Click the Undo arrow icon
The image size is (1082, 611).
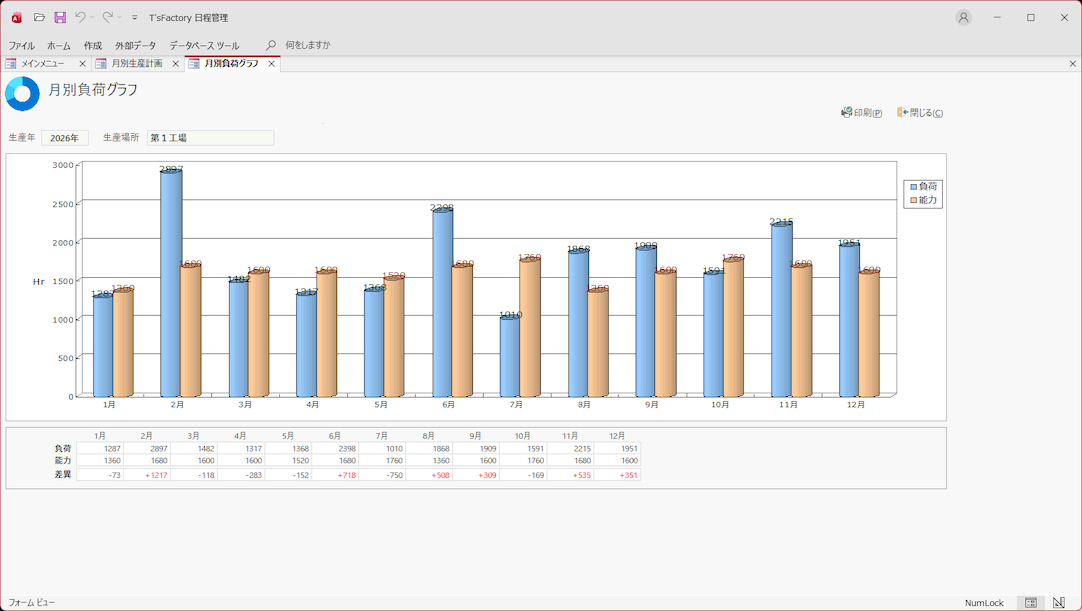click(x=80, y=18)
